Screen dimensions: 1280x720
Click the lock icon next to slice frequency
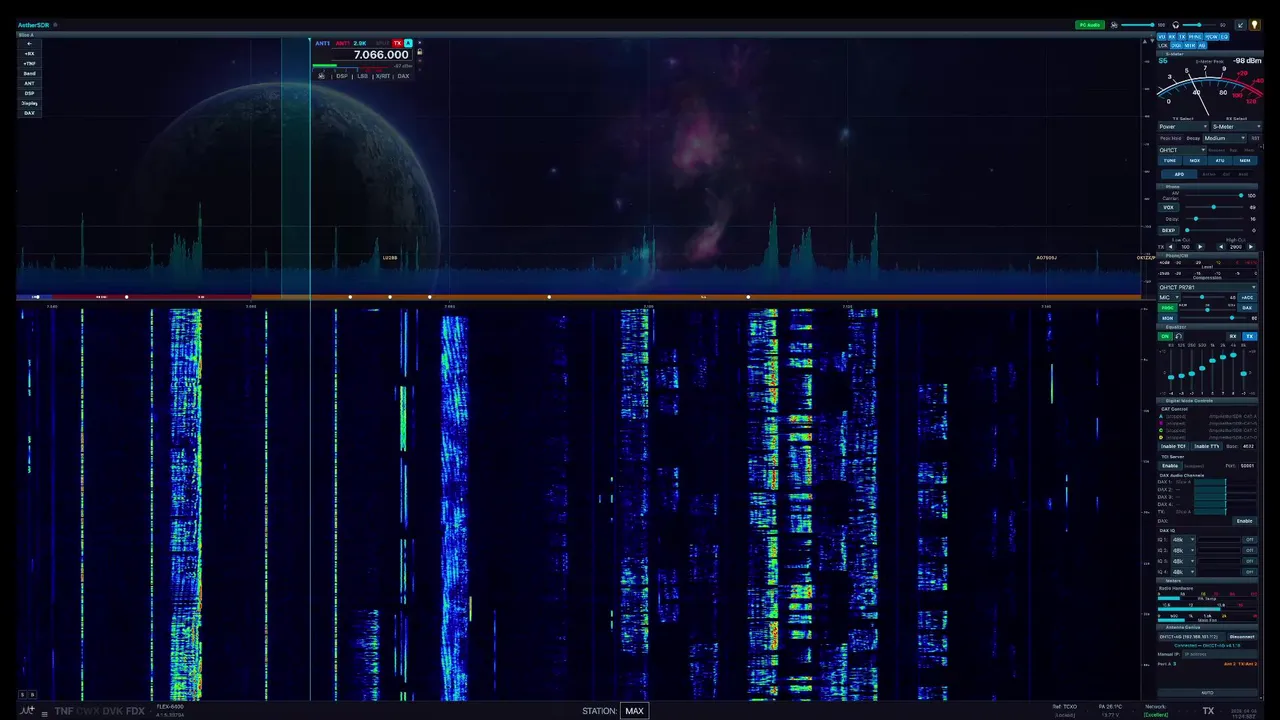[419, 52]
